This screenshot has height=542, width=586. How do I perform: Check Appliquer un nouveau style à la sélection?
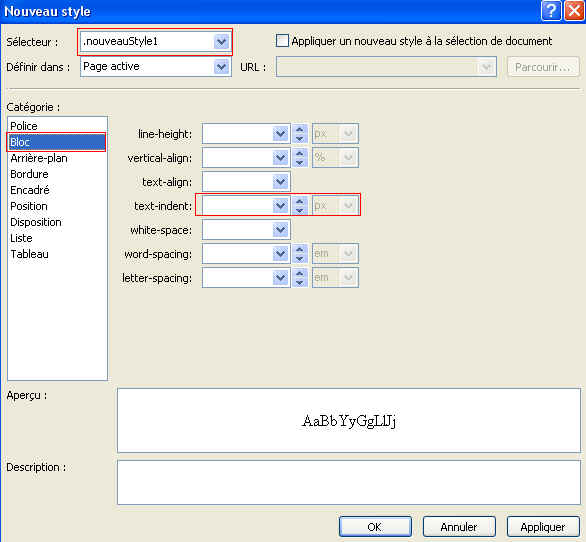click(x=282, y=40)
